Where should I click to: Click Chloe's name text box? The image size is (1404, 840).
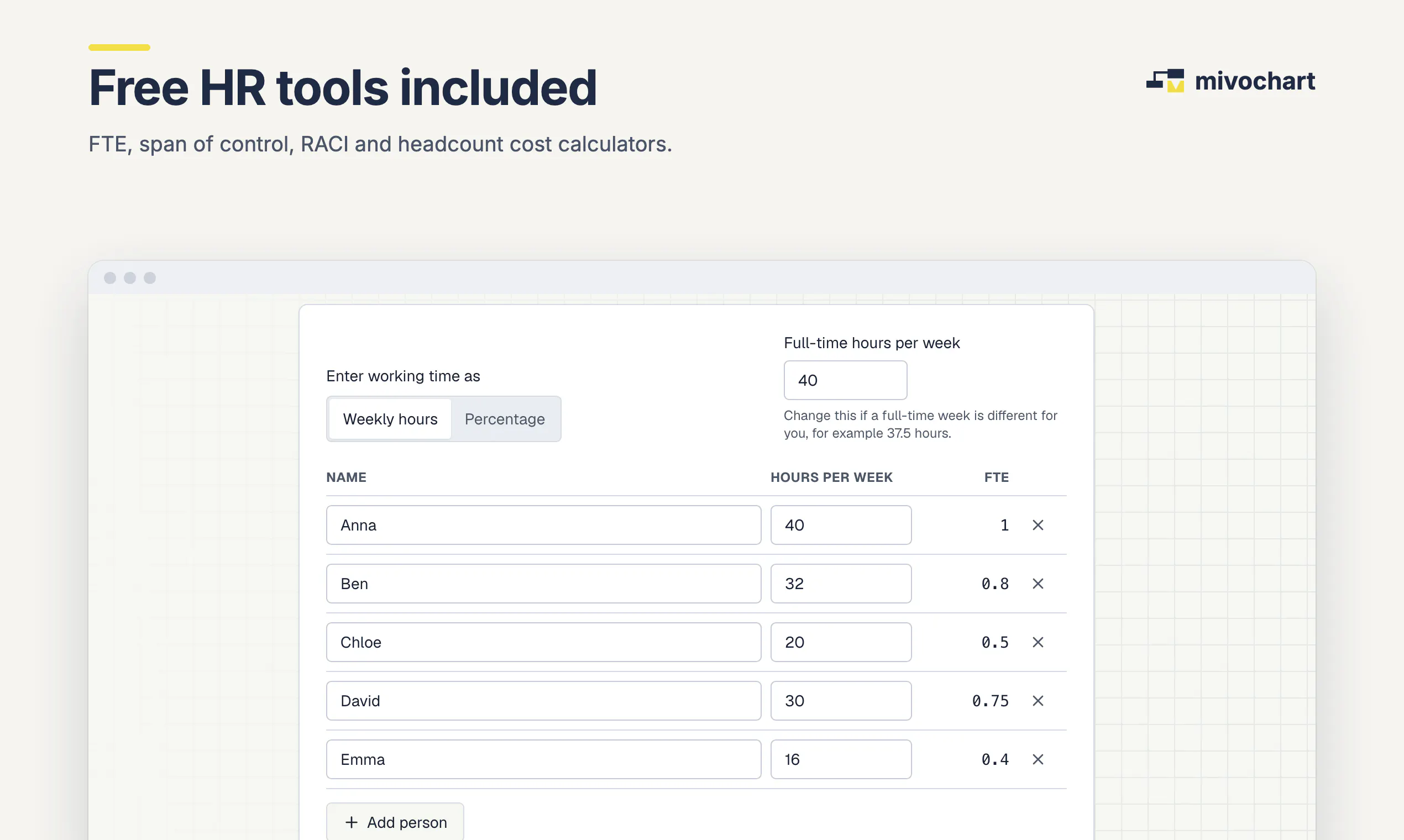point(543,643)
